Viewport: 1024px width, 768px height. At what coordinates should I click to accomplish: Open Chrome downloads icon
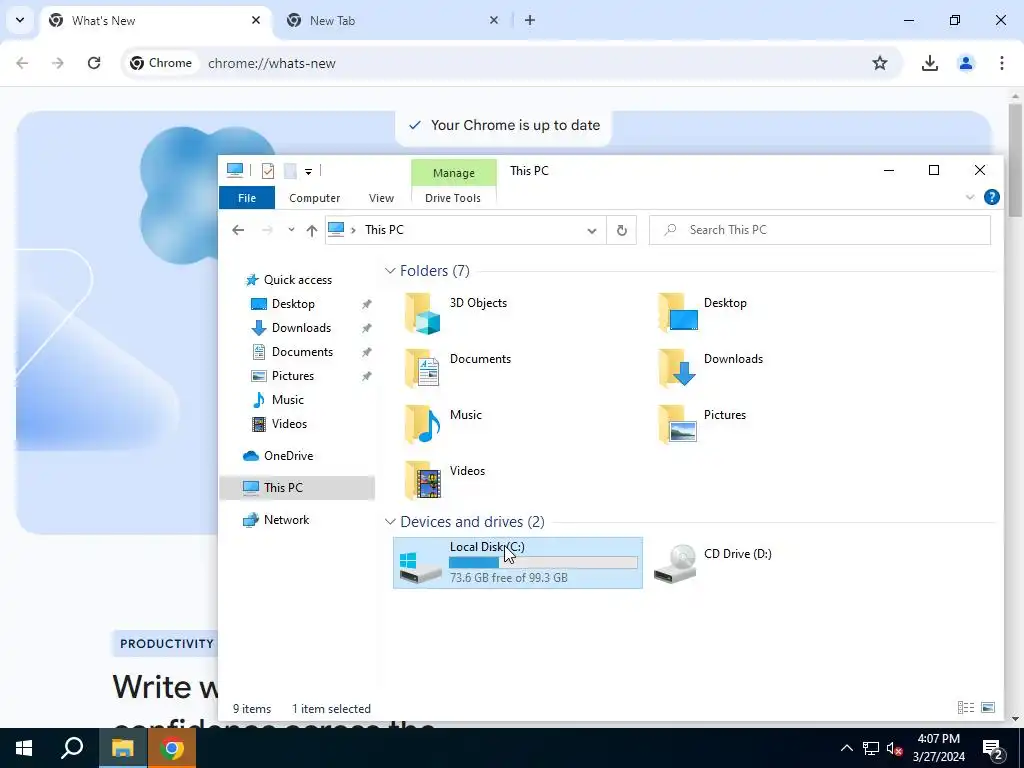(x=929, y=63)
